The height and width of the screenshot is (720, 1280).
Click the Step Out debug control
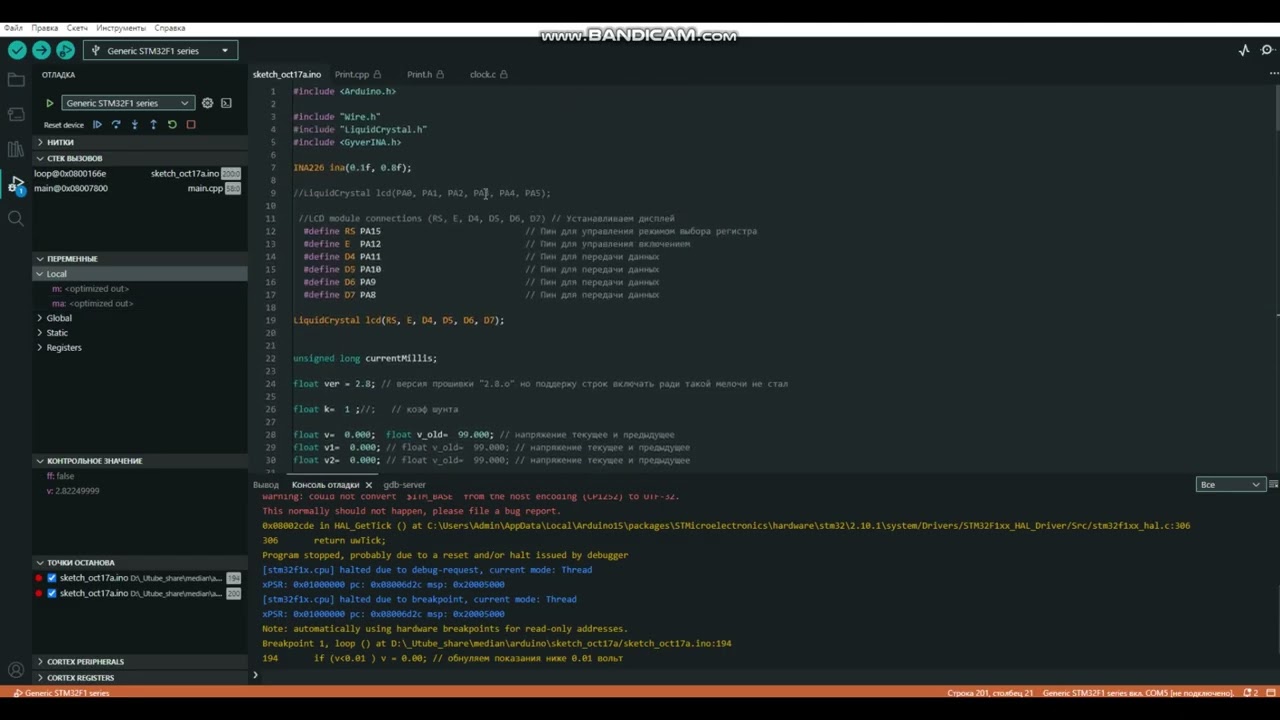pos(153,125)
